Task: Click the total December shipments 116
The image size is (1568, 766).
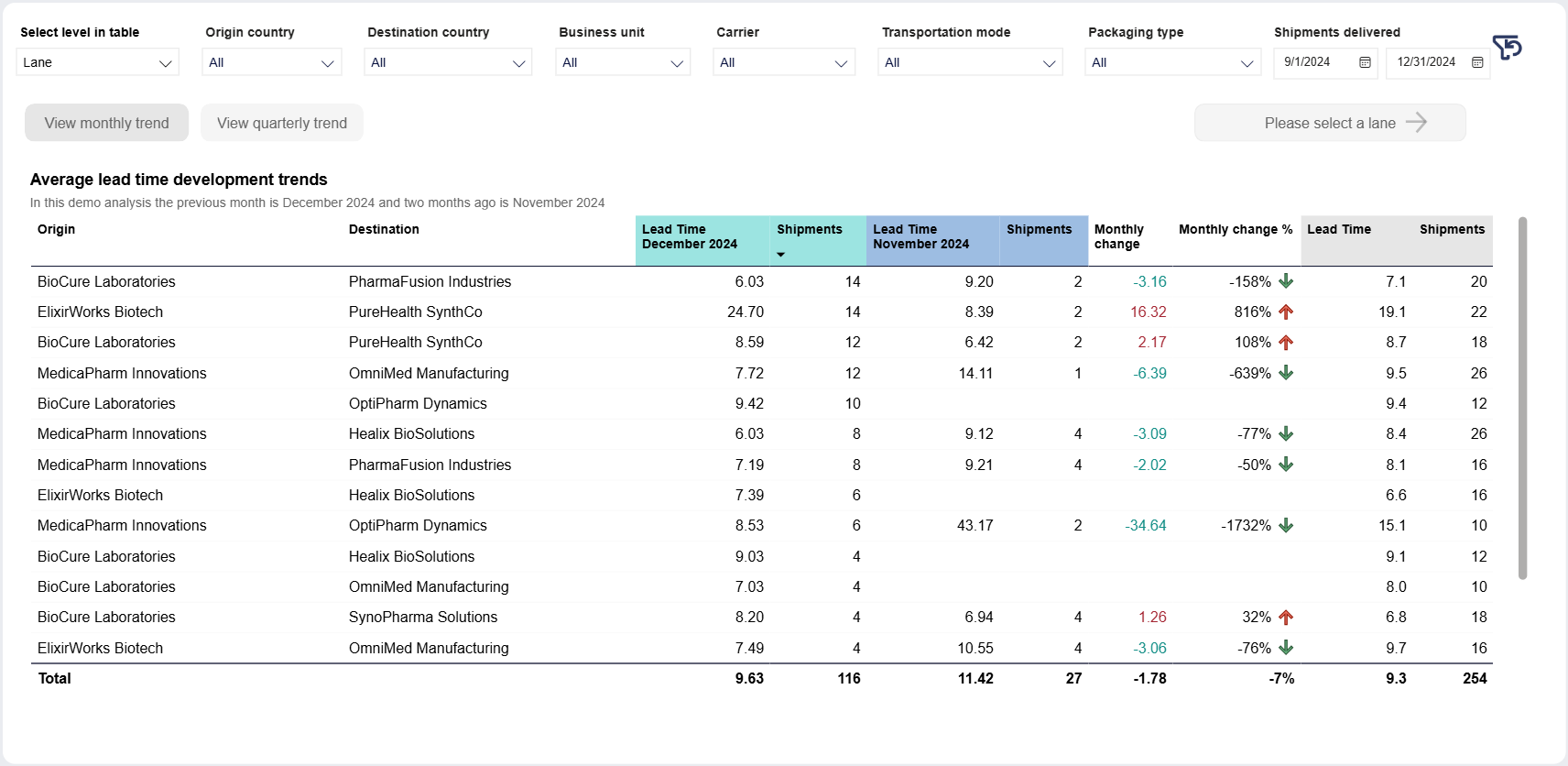Action: tap(849, 678)
